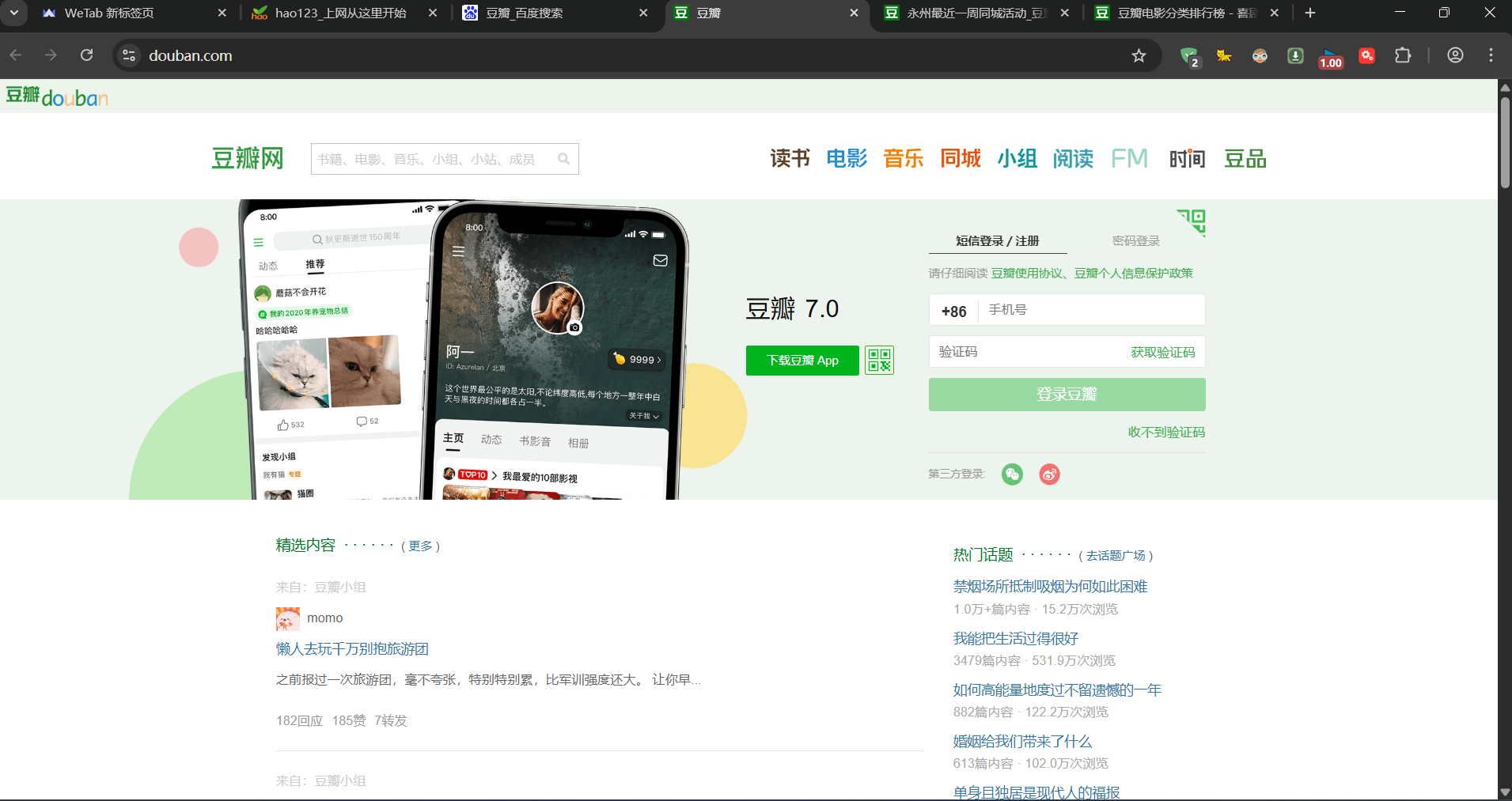Screen dimensions: 1512x801
Task: Open 豆品 section
Action: [x=1245, y=158]
